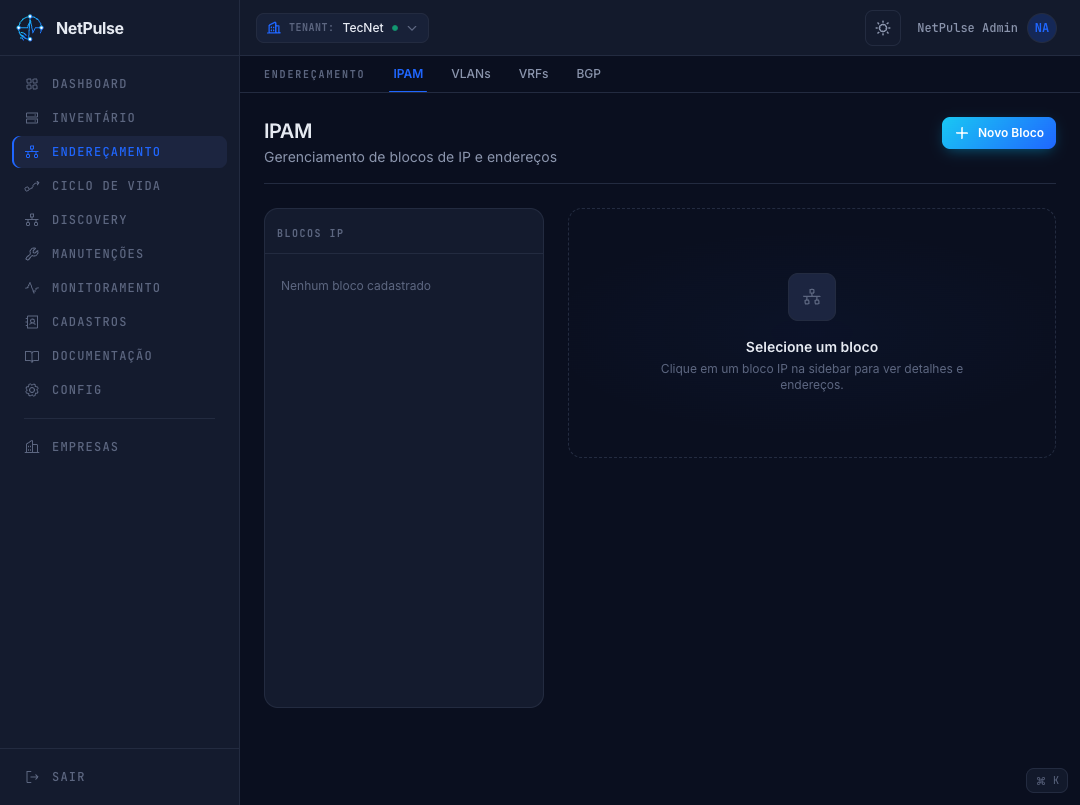Screen dimensions: 1080x805
Task: Click the ENDEREÇAMENTO breadcrumb label
Action: click(314, 74)
